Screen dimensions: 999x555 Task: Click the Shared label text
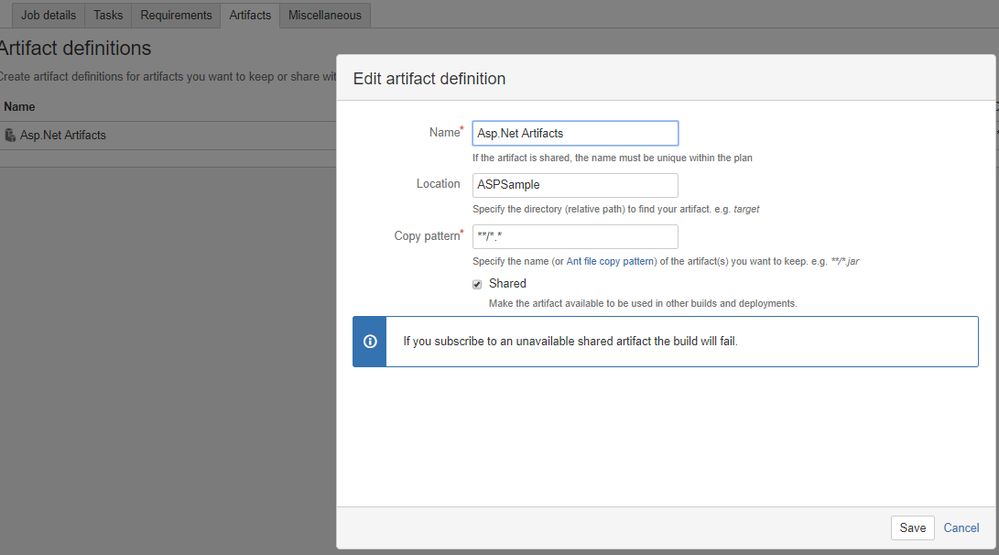507,284
